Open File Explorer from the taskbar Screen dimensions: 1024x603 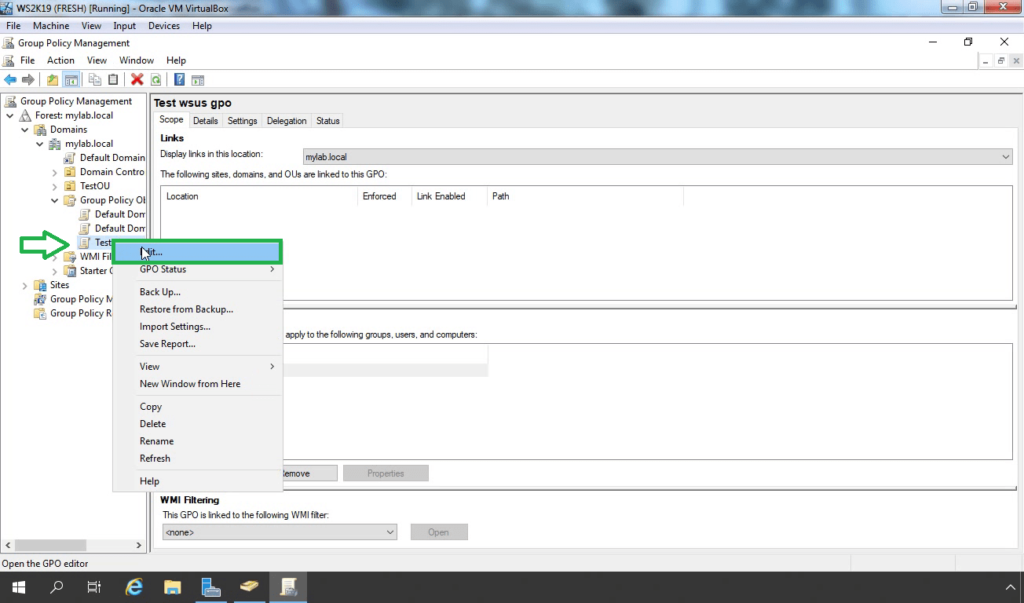tap(172, 587)
